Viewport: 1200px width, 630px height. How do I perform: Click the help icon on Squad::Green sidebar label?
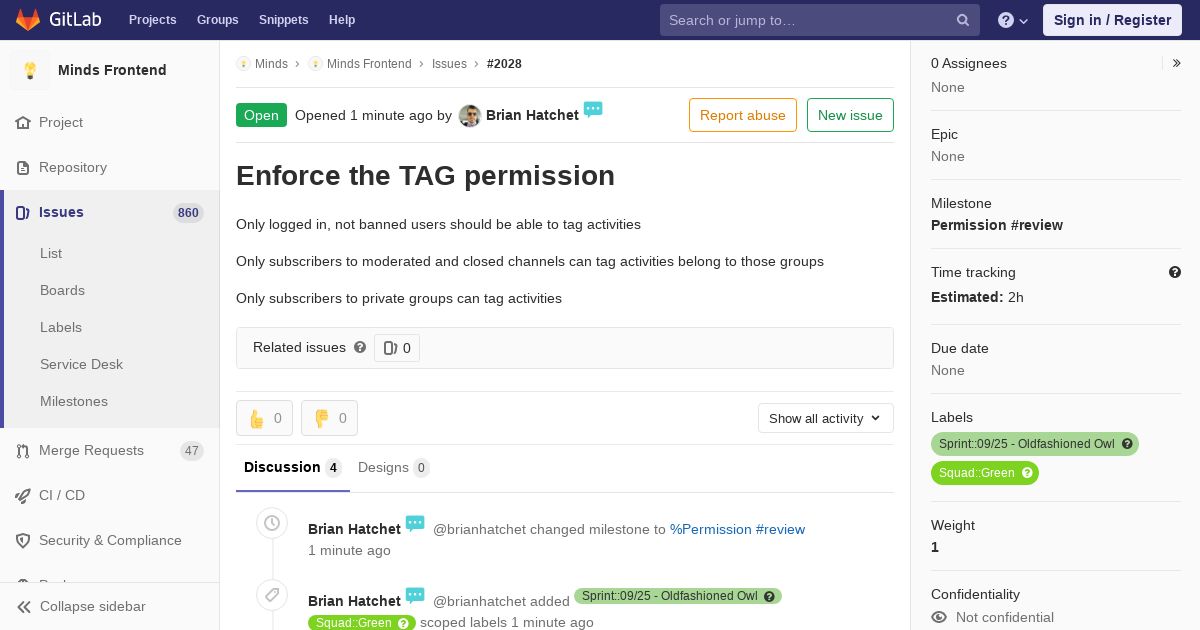(1027, 473)
